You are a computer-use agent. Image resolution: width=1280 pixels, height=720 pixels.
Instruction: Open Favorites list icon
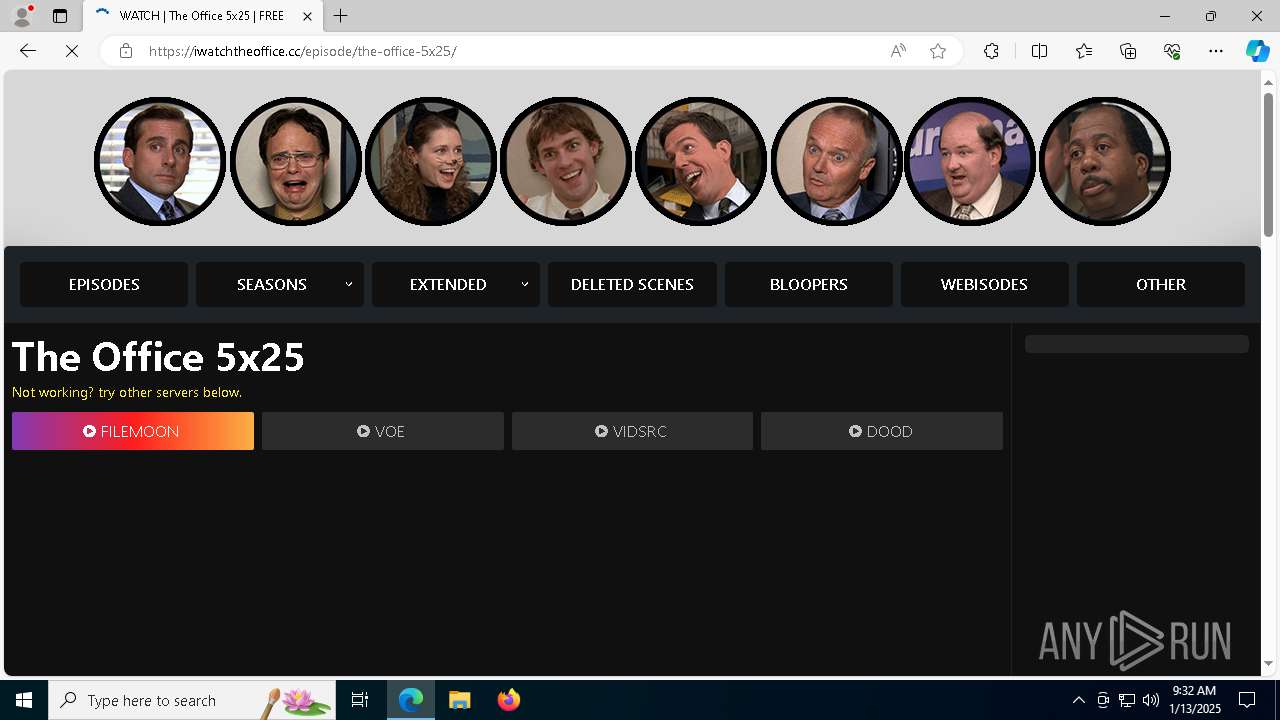point(1084,51)
